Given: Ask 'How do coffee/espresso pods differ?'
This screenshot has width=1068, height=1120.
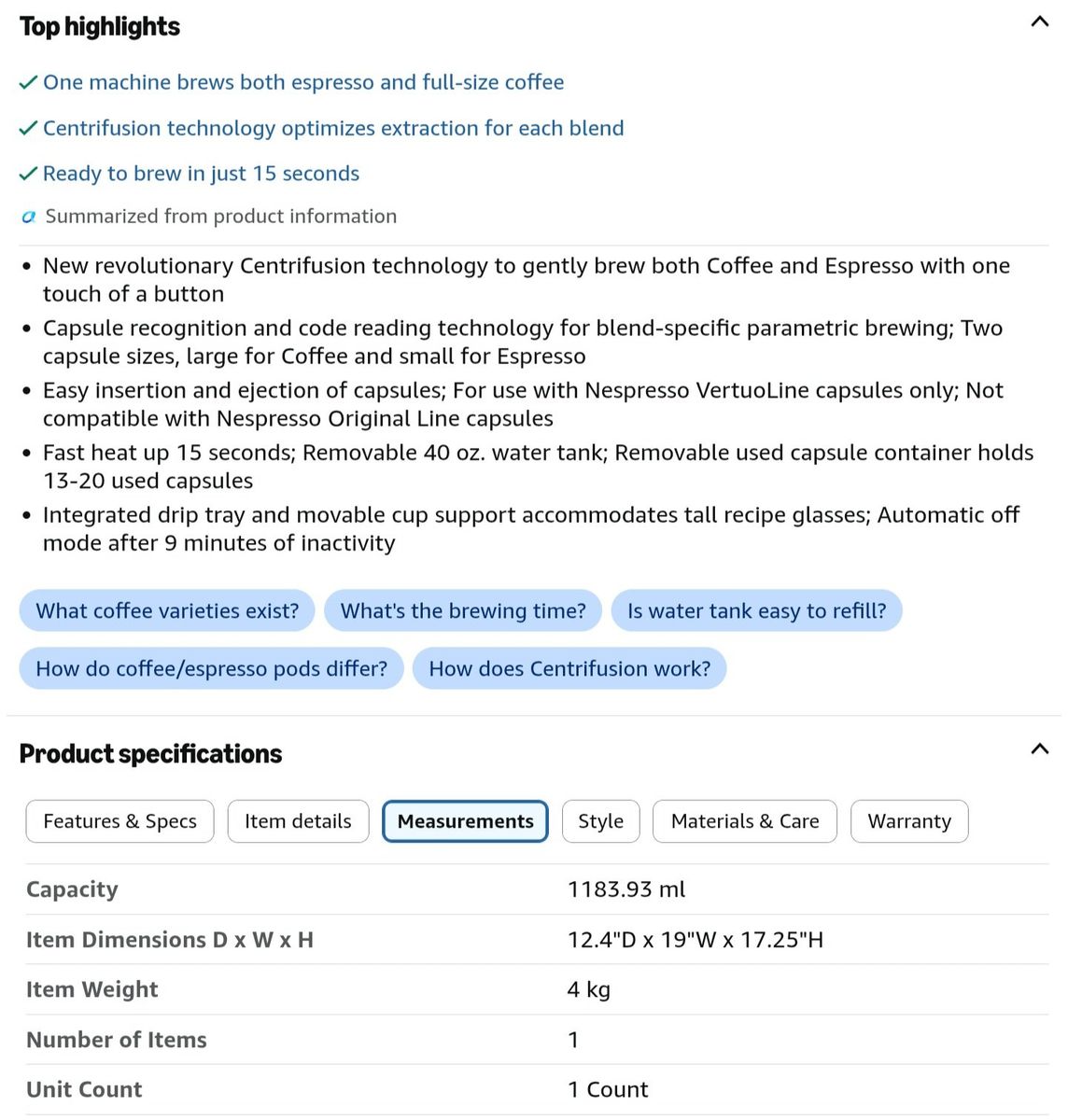Looking at the screenshot, I should coord(211,668).
